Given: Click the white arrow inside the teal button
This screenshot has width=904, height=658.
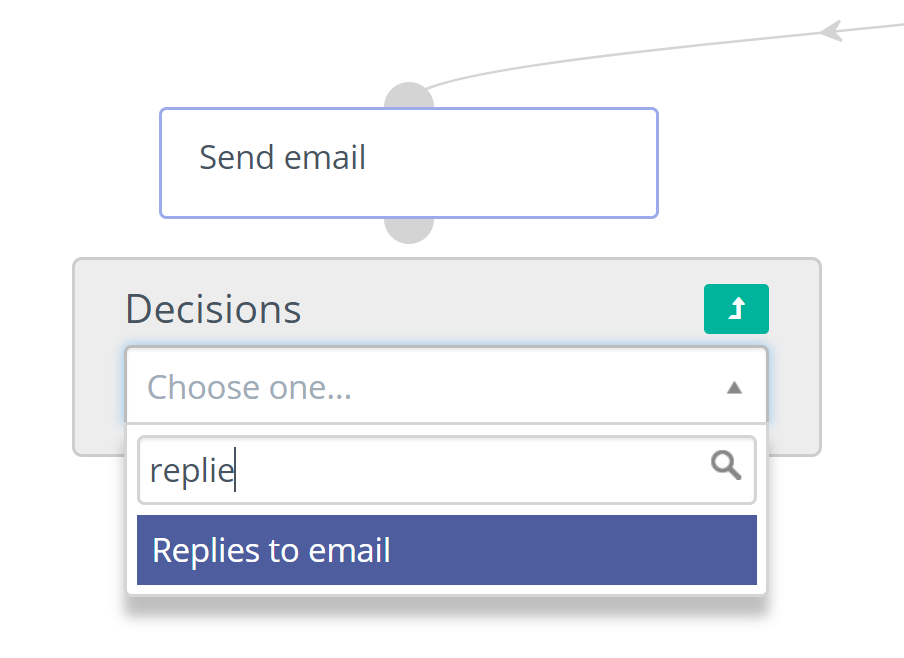Looking at the screenshot, I should point(737,309).
